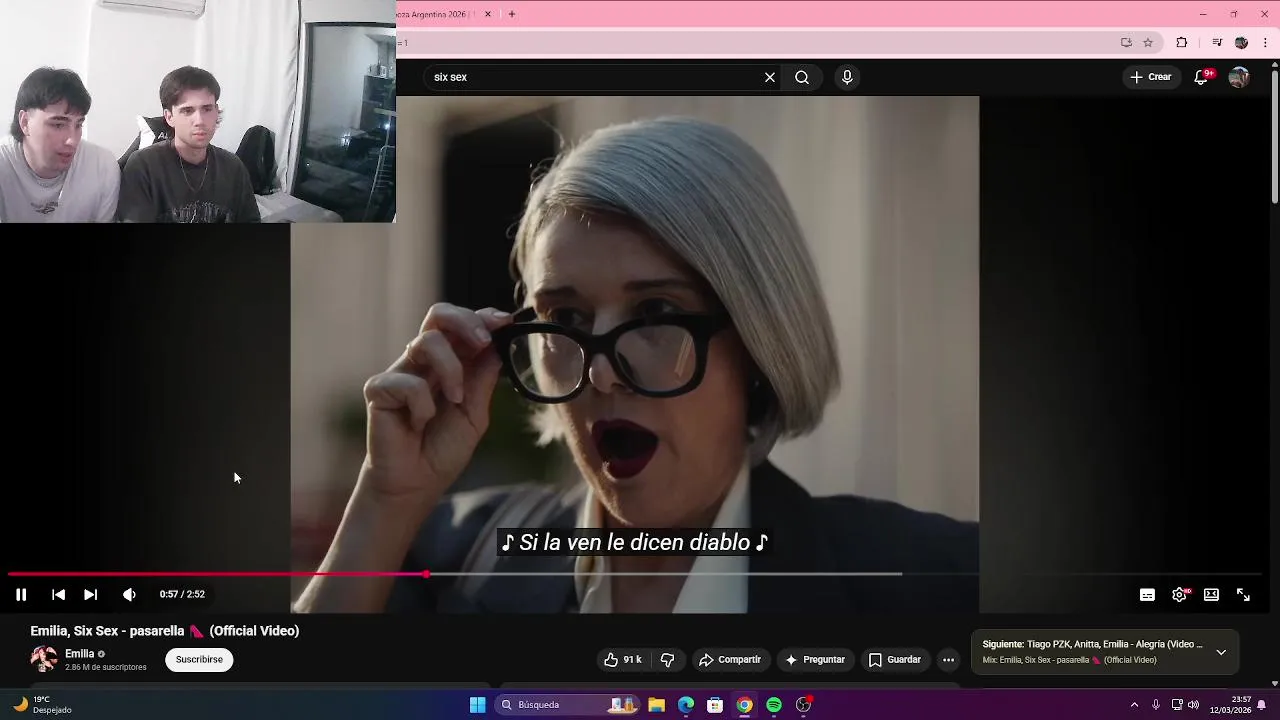Open the Chrome profile avatar
This screenshot has width=1280, height=720.
click(1241, 42)
